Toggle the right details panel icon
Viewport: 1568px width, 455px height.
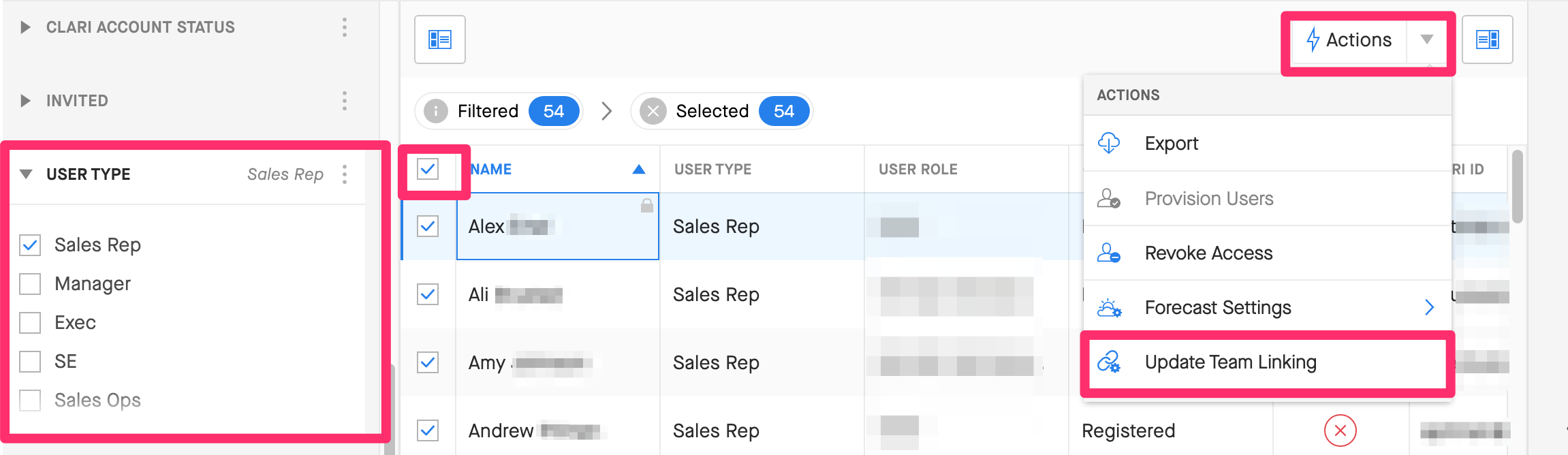1487,40
